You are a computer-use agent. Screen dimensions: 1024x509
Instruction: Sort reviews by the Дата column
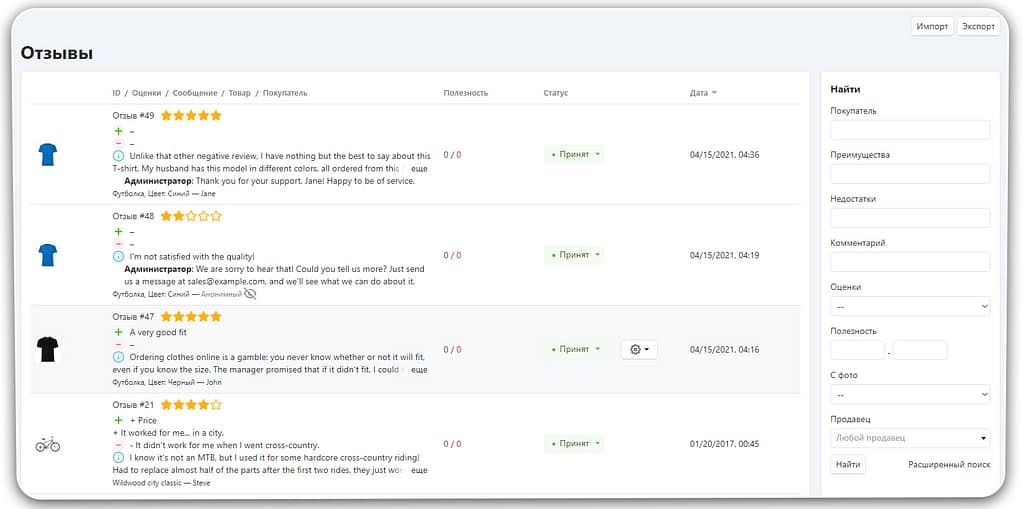703,93
